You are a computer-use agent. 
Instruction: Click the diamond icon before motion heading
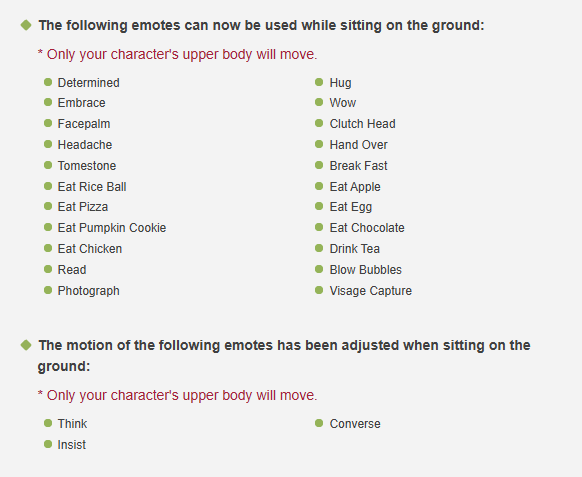pyautogui.click(x=26, y=345)
